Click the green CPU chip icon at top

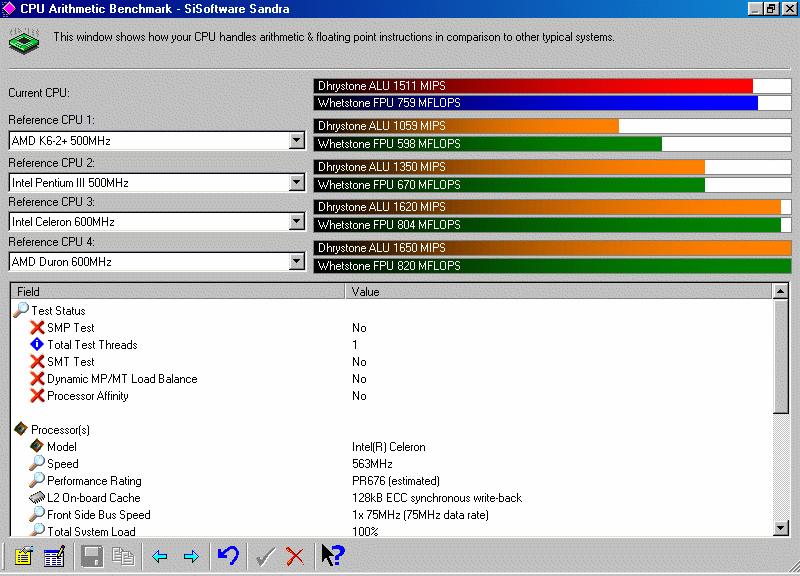click(x=24, y=41)
